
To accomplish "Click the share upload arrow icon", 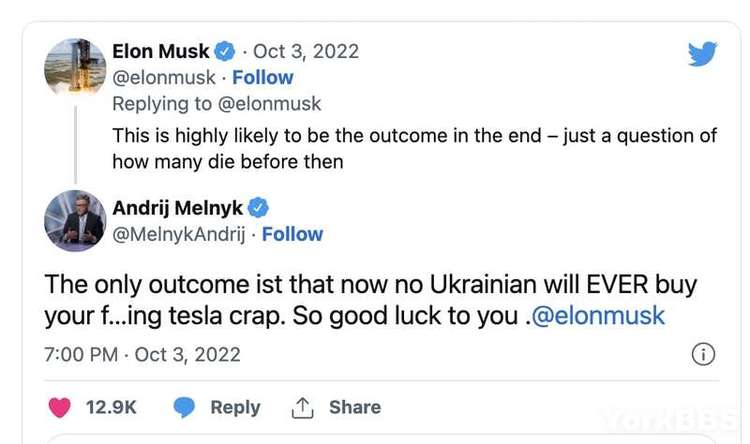I will [x=302, y=407].
